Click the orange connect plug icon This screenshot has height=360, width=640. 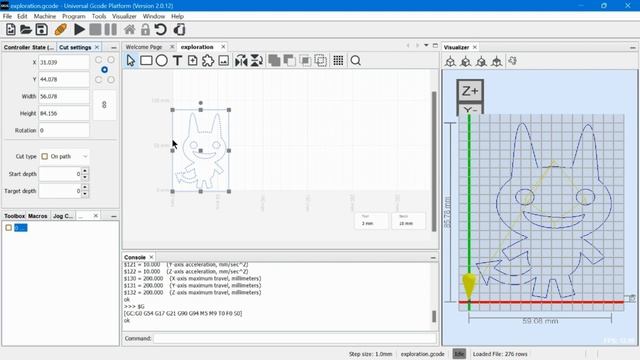pyautogui.click(x=60, y=29)
